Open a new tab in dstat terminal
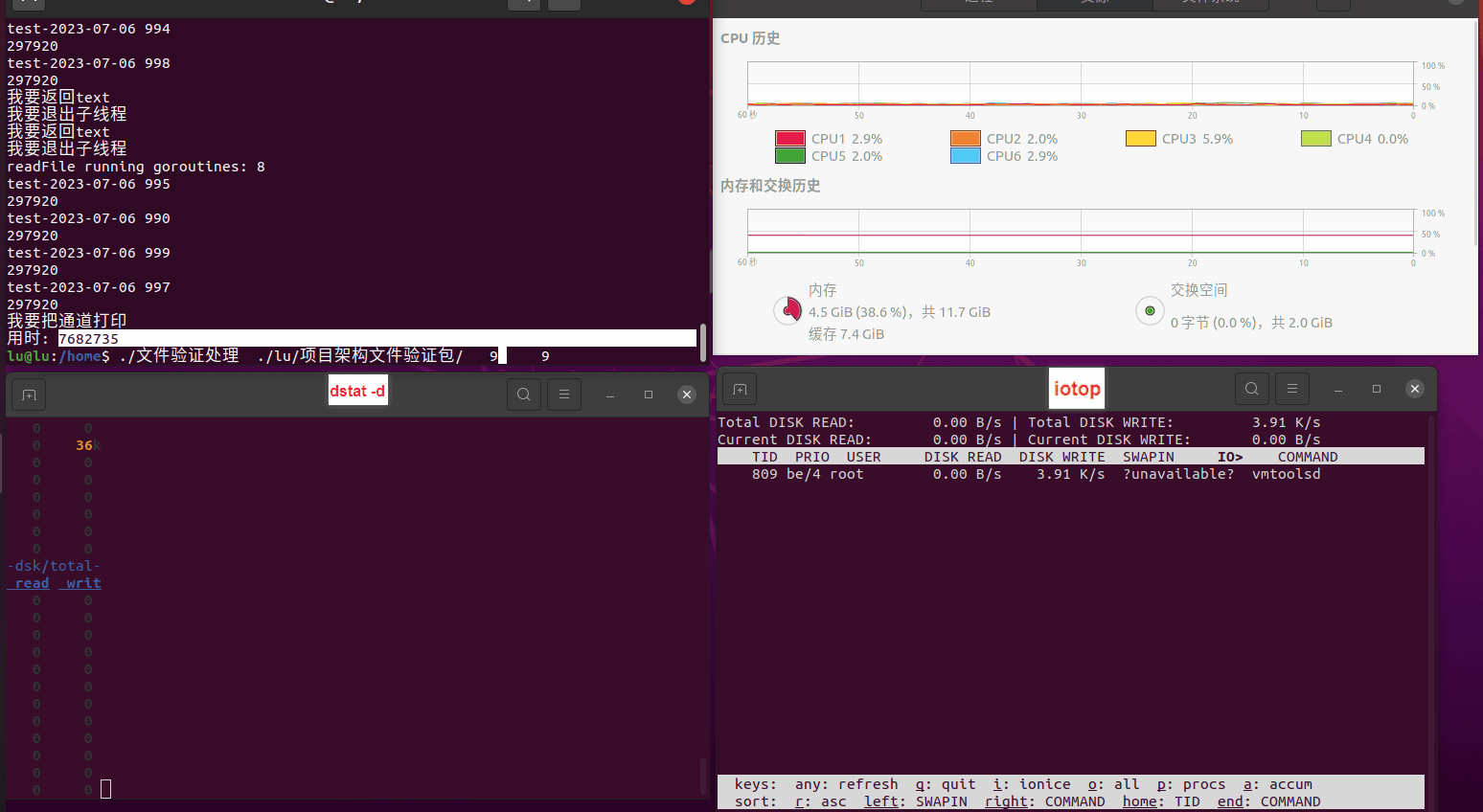Screen dimensions: 1483x812 29,395
